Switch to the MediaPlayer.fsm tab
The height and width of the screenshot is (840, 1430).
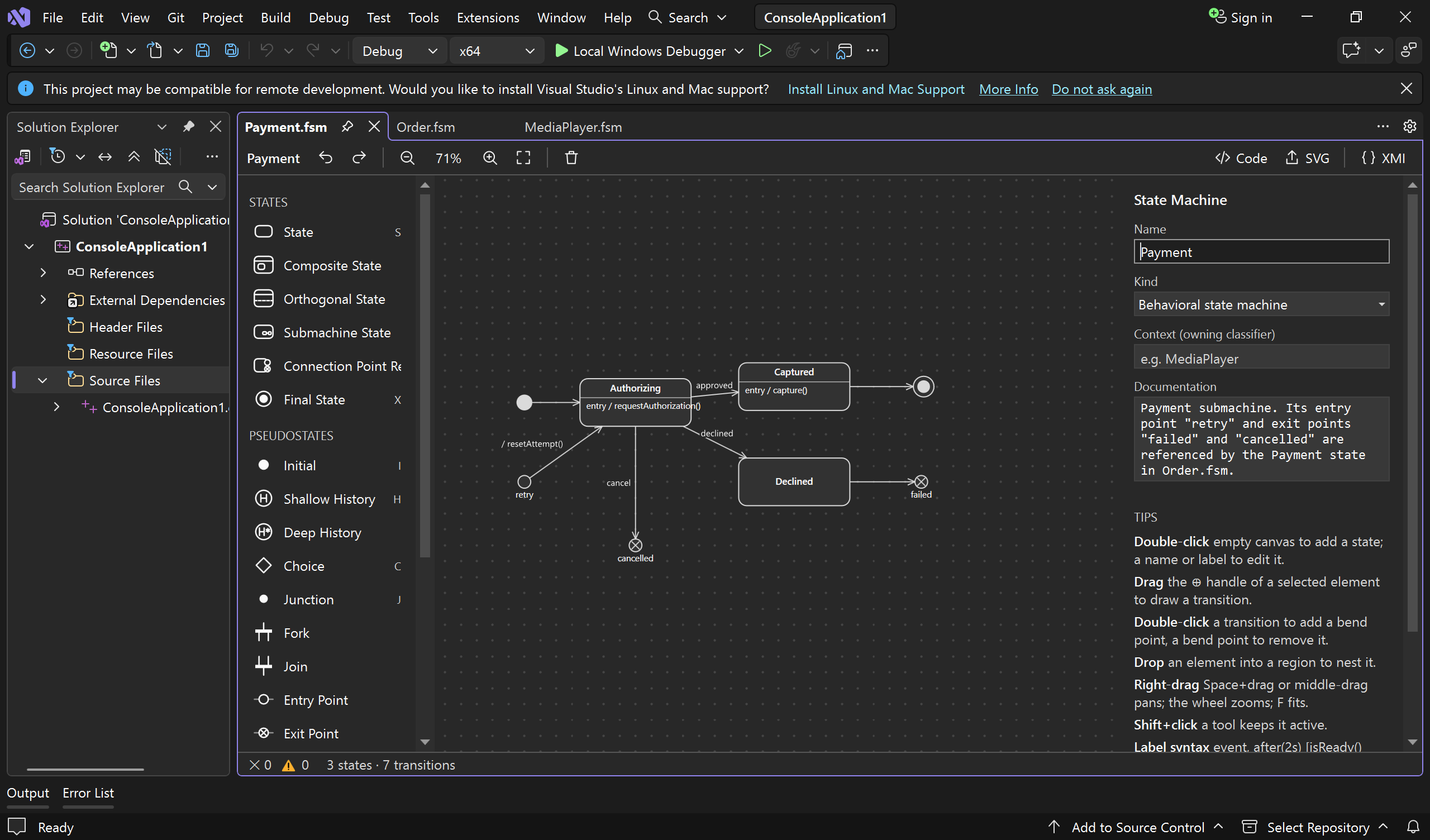click(x=573, y=127)
